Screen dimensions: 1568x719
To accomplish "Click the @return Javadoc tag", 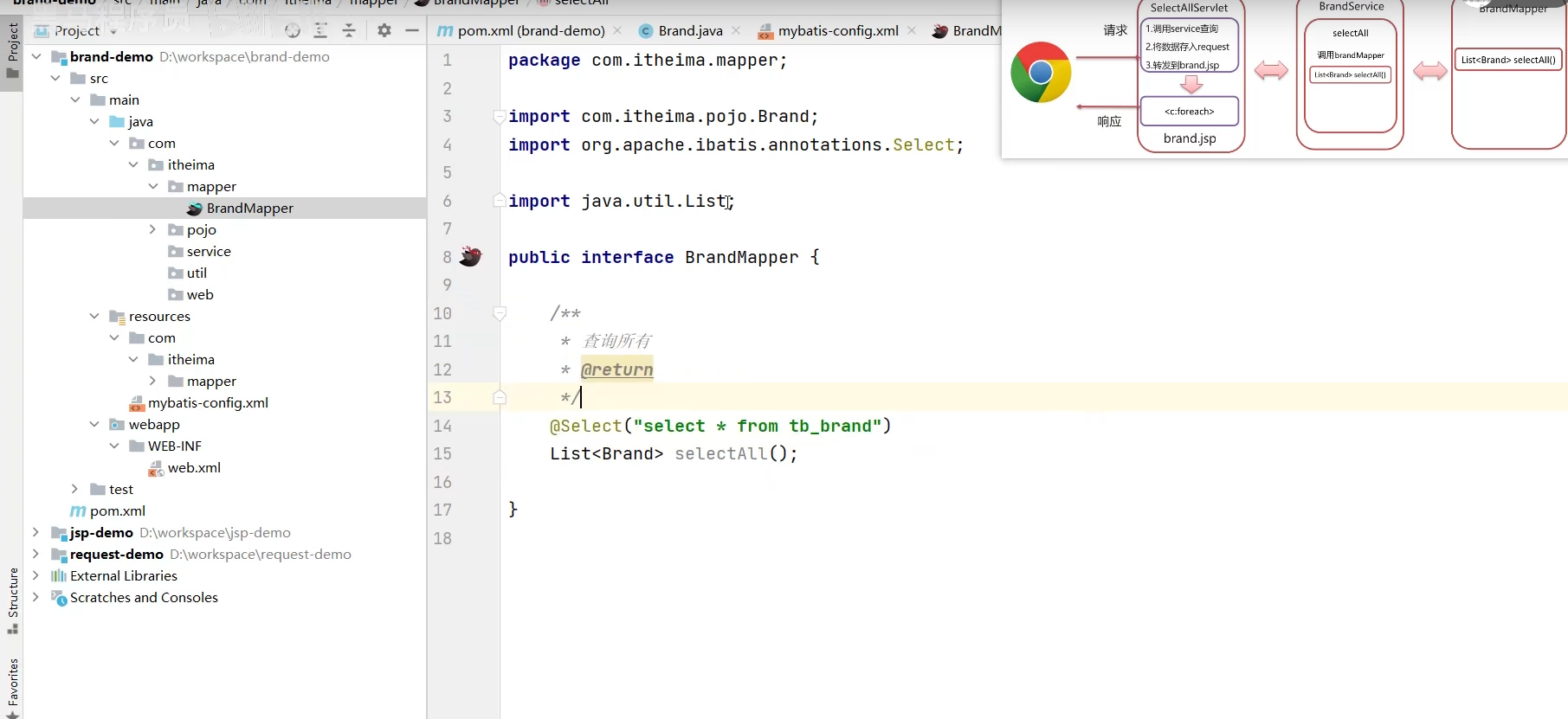I will (x=617, y=369).
